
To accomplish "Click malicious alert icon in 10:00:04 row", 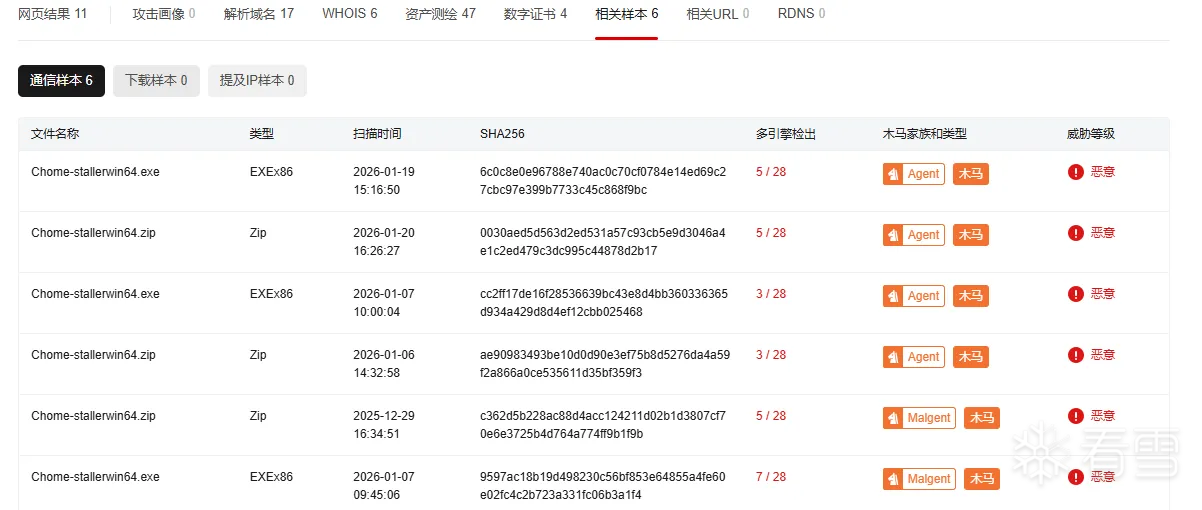I will tap(1076, 294).
